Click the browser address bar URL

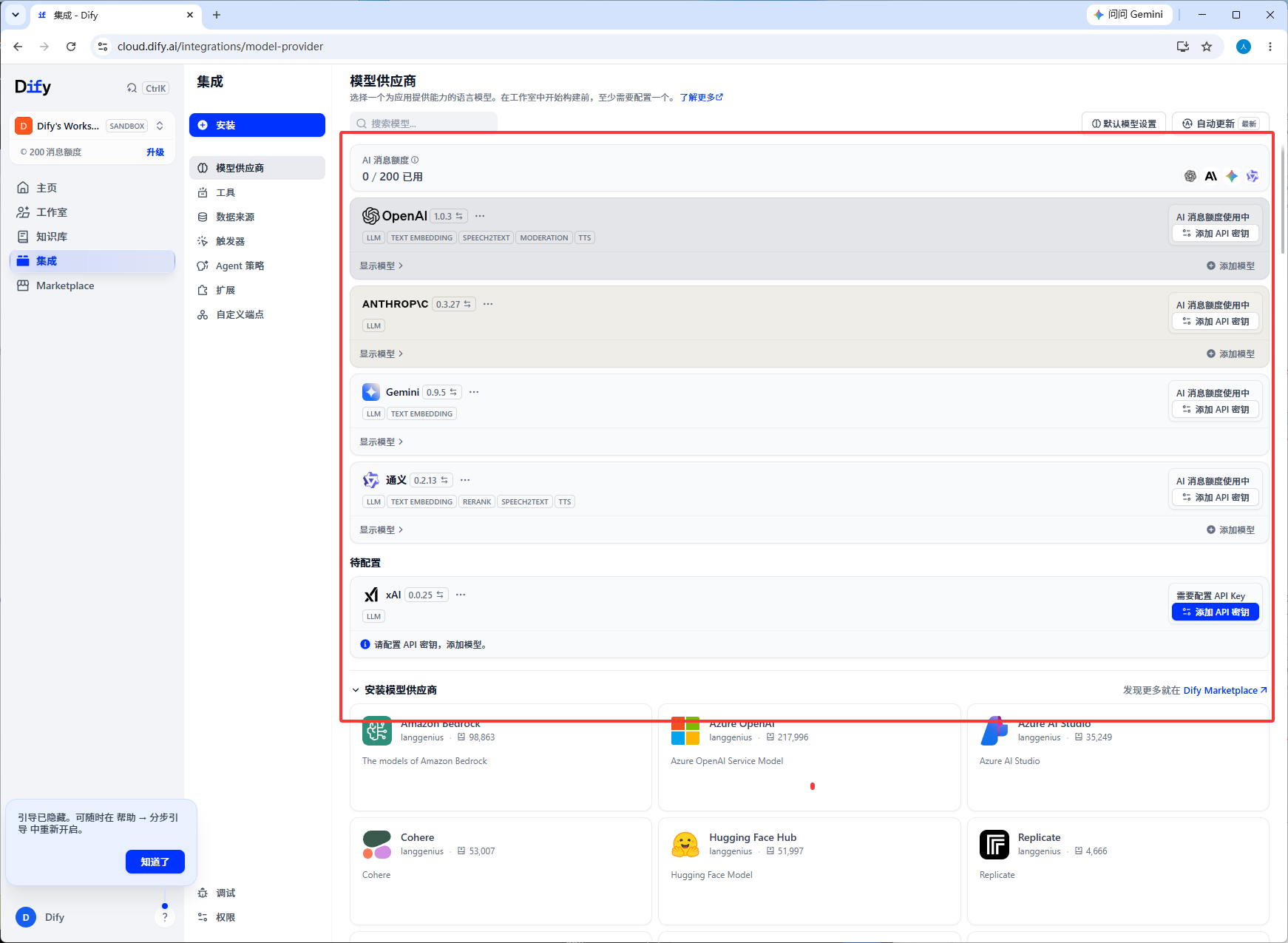click(x=220, y=47)
